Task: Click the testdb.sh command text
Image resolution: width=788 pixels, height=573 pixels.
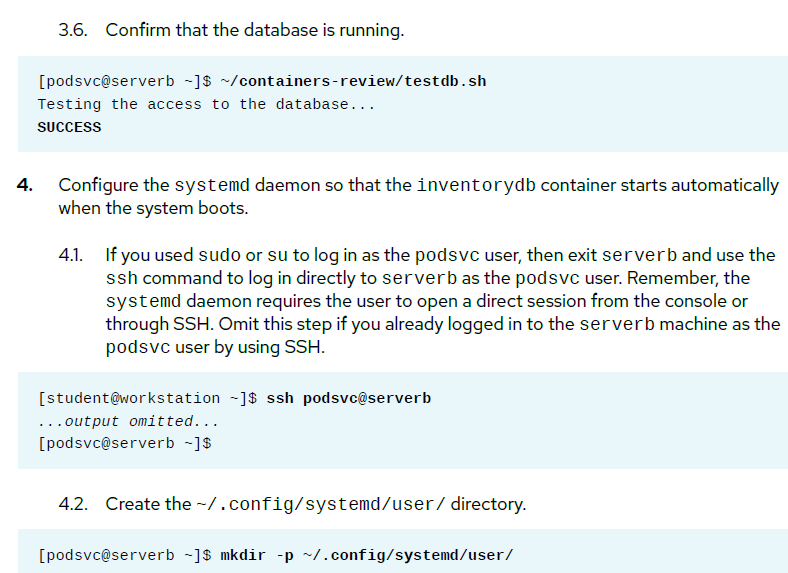Action: (353, 81)
